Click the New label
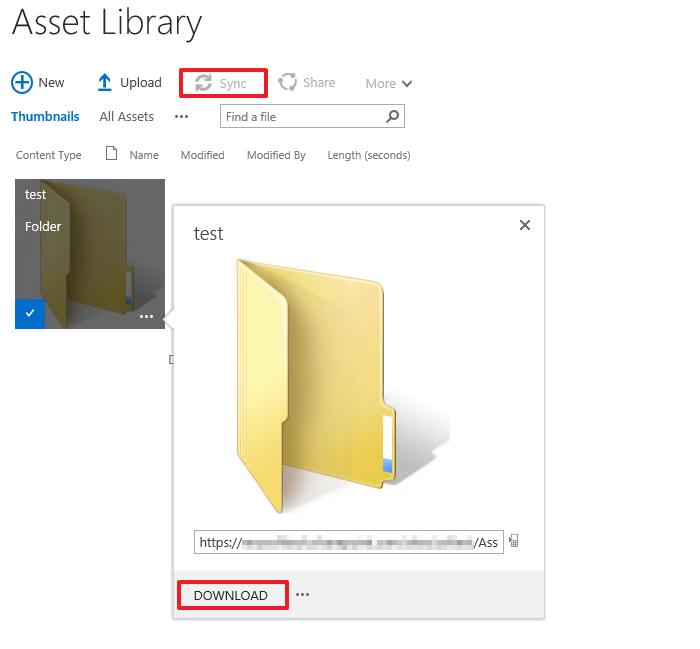 click(x=51, y=83)
